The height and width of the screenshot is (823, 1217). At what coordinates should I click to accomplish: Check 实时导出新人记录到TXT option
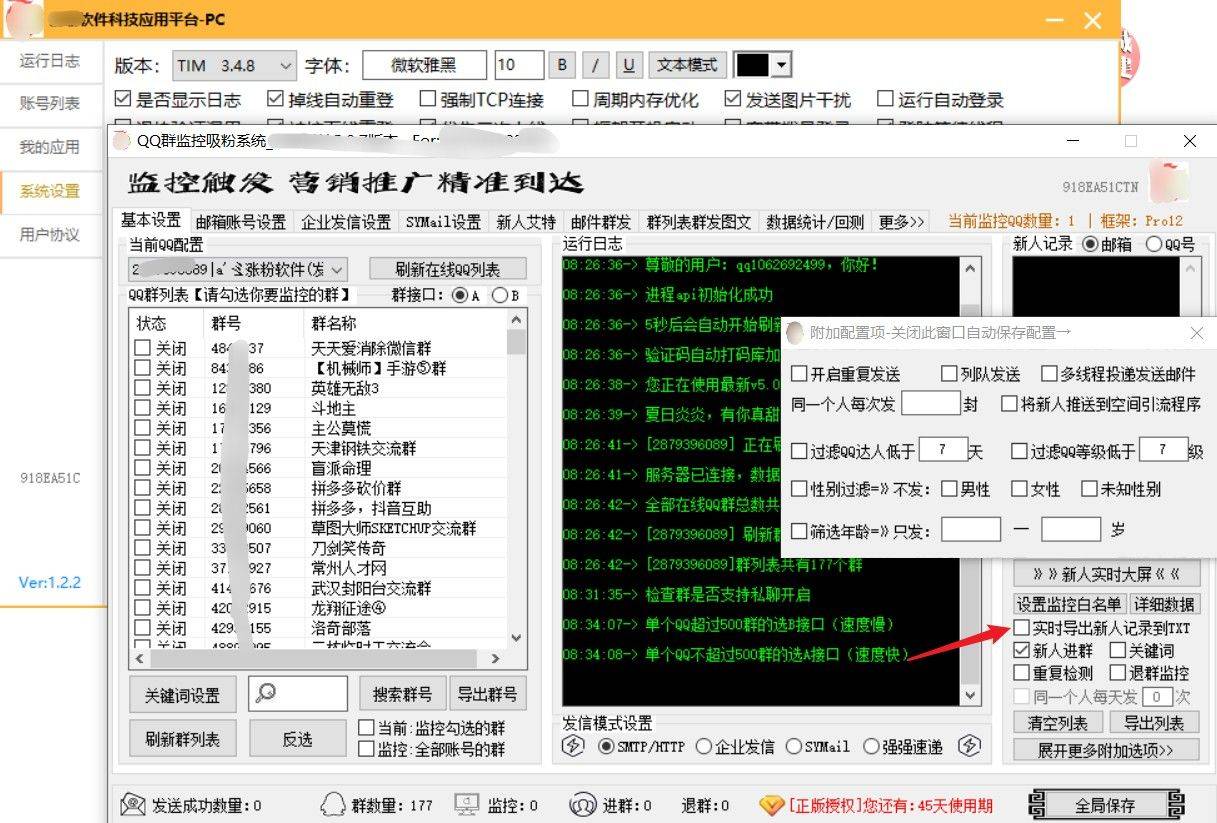pos(1021,628)
